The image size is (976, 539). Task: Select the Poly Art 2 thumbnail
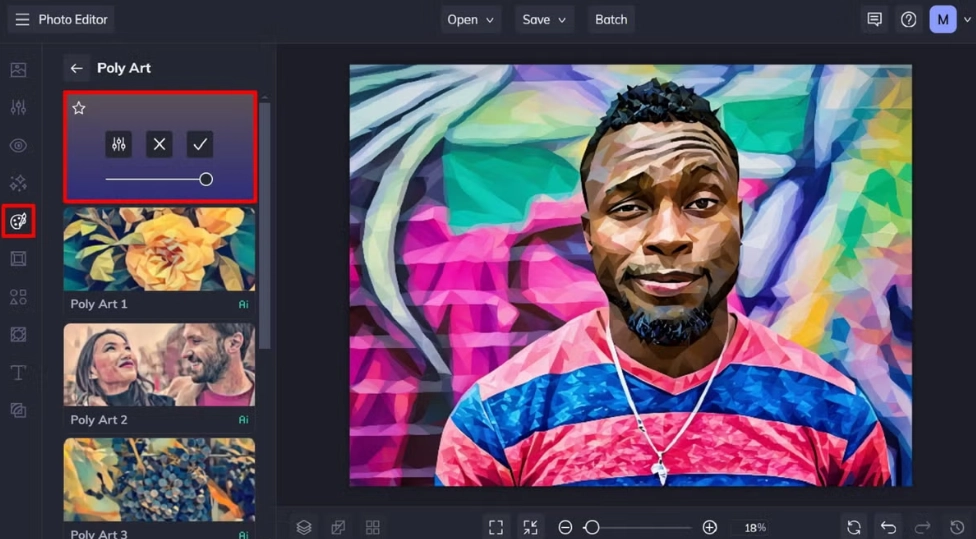(159, 364)
